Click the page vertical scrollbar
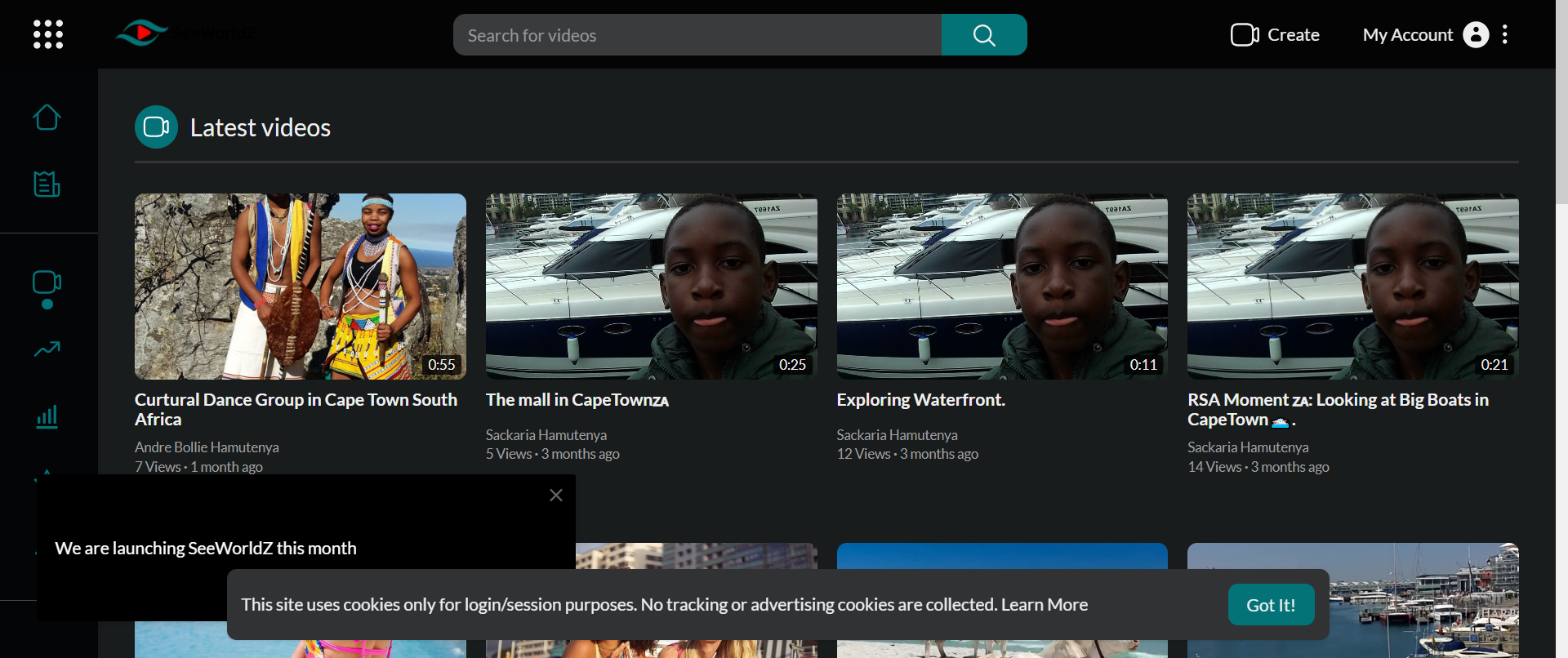This screenshot has width=1568, height=658. [x=1561, y=102]
